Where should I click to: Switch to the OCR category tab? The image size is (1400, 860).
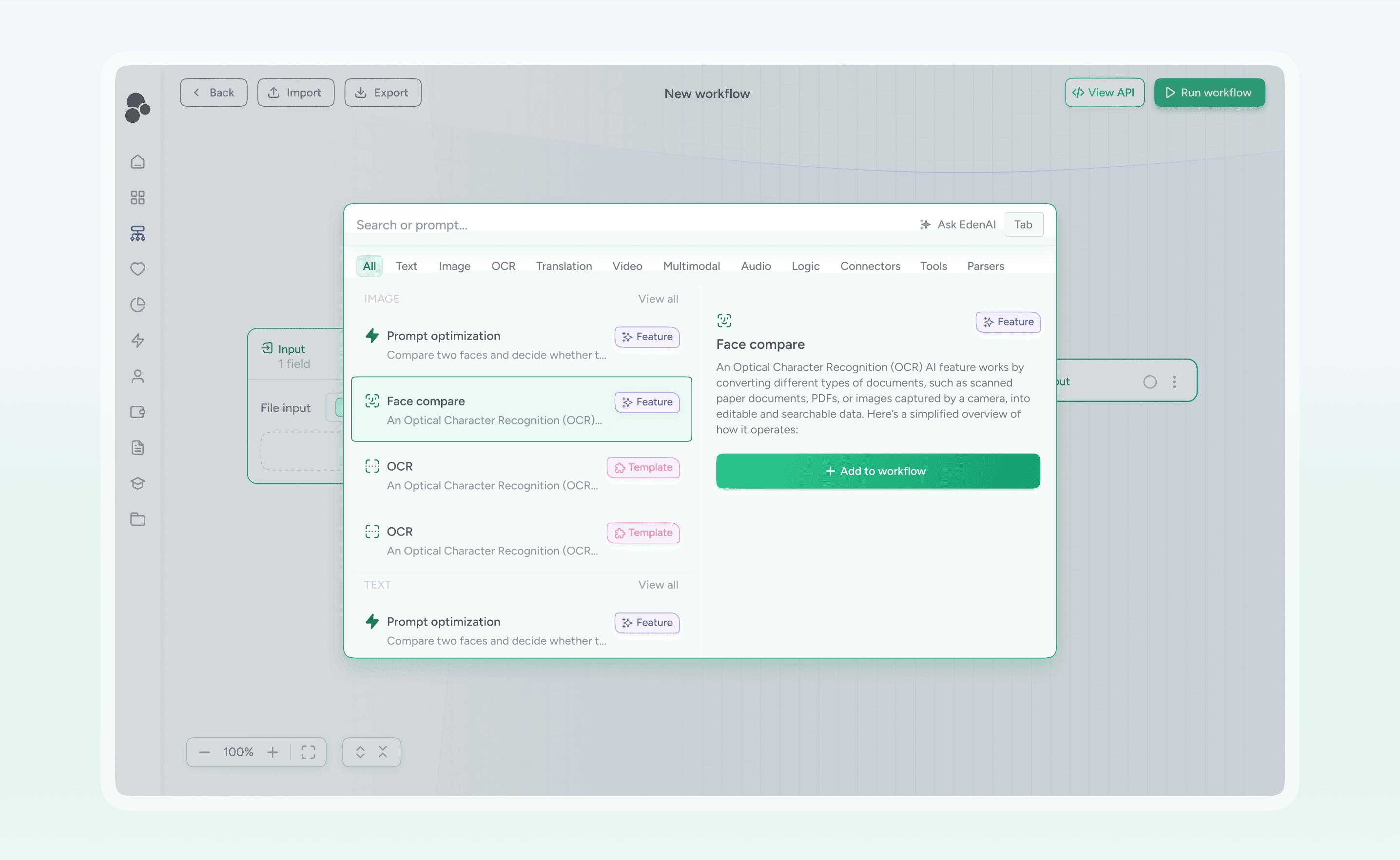tap(503, 266)
